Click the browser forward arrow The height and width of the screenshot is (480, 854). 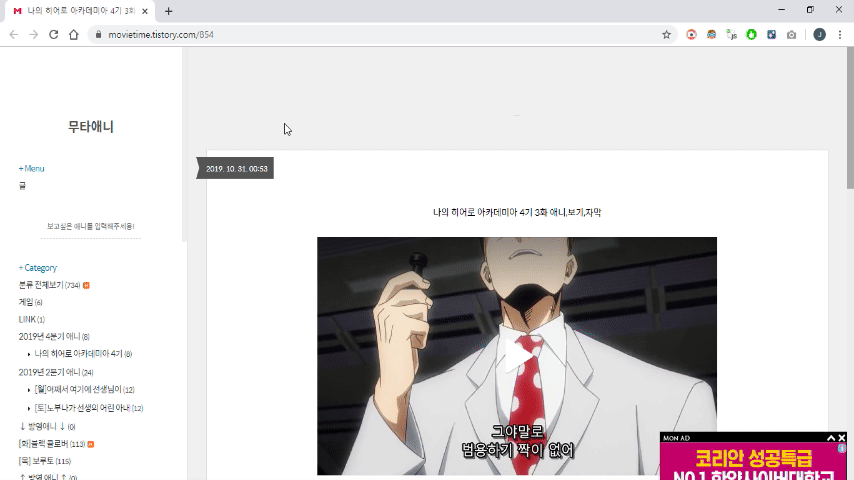pyautogui.click(x=34, y=34)
